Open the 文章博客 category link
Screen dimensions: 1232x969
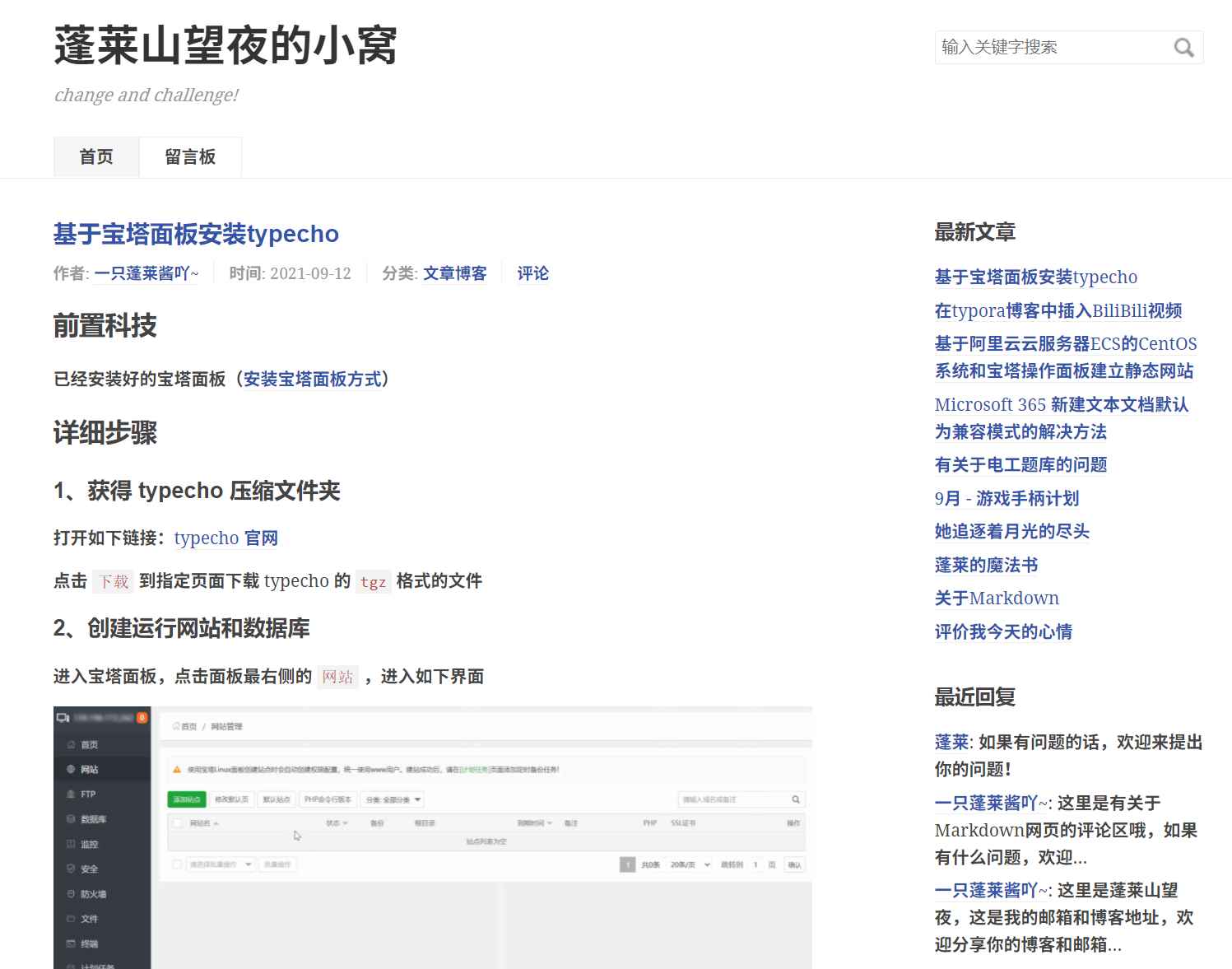[454, 273]
